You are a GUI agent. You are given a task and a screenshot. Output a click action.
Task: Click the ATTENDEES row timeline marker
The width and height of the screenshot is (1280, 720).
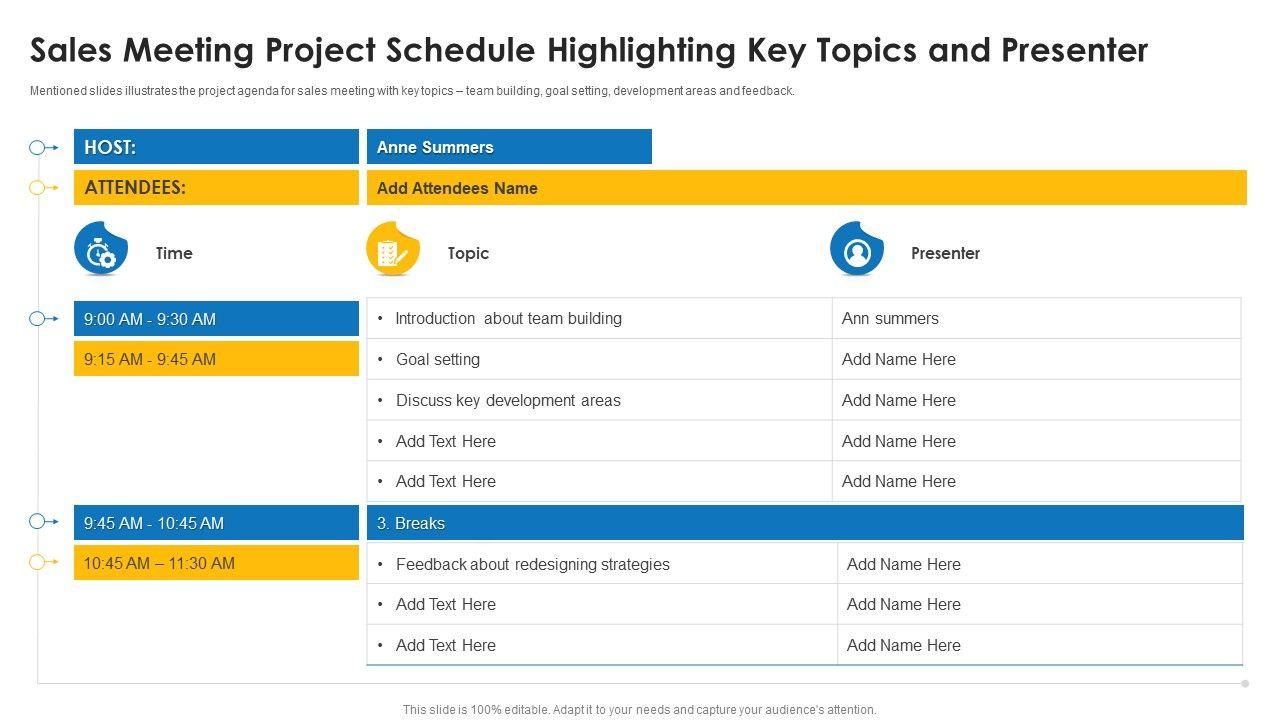click(x=38, y=188)
